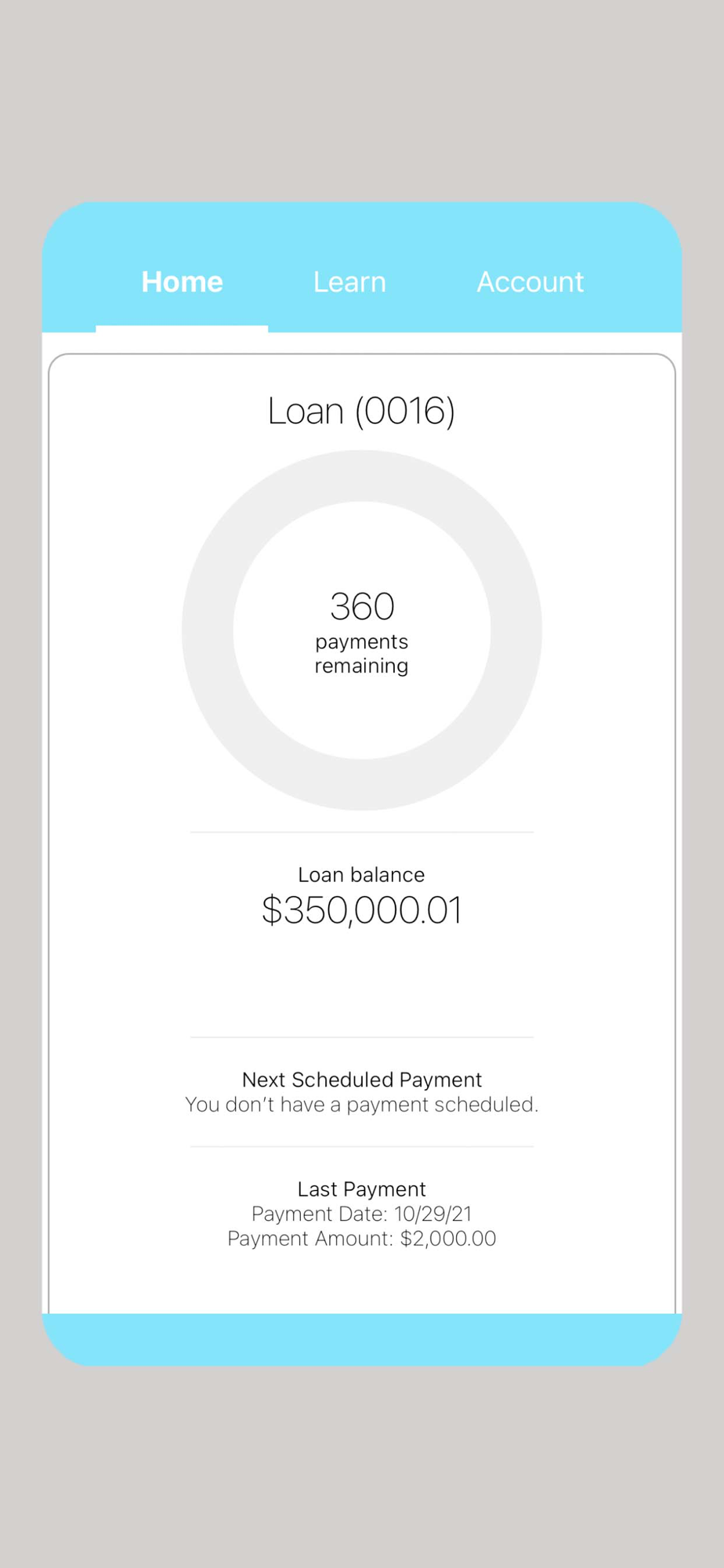Select the Last Payment heading
This screenshot has height=1568, width=724.
[361, 1189]
